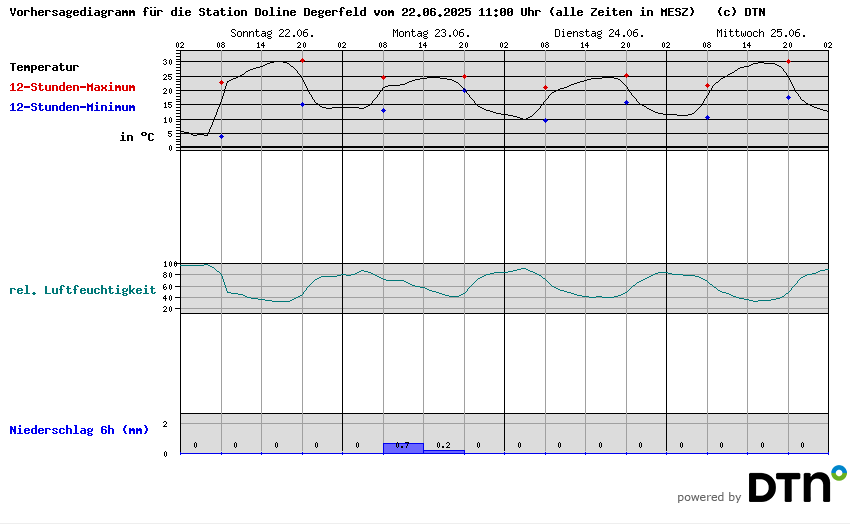Click the '14' hour label under Mittwoch 25.06.
The width and height of the screenshot is (850, 524).
tap(747, 46)
